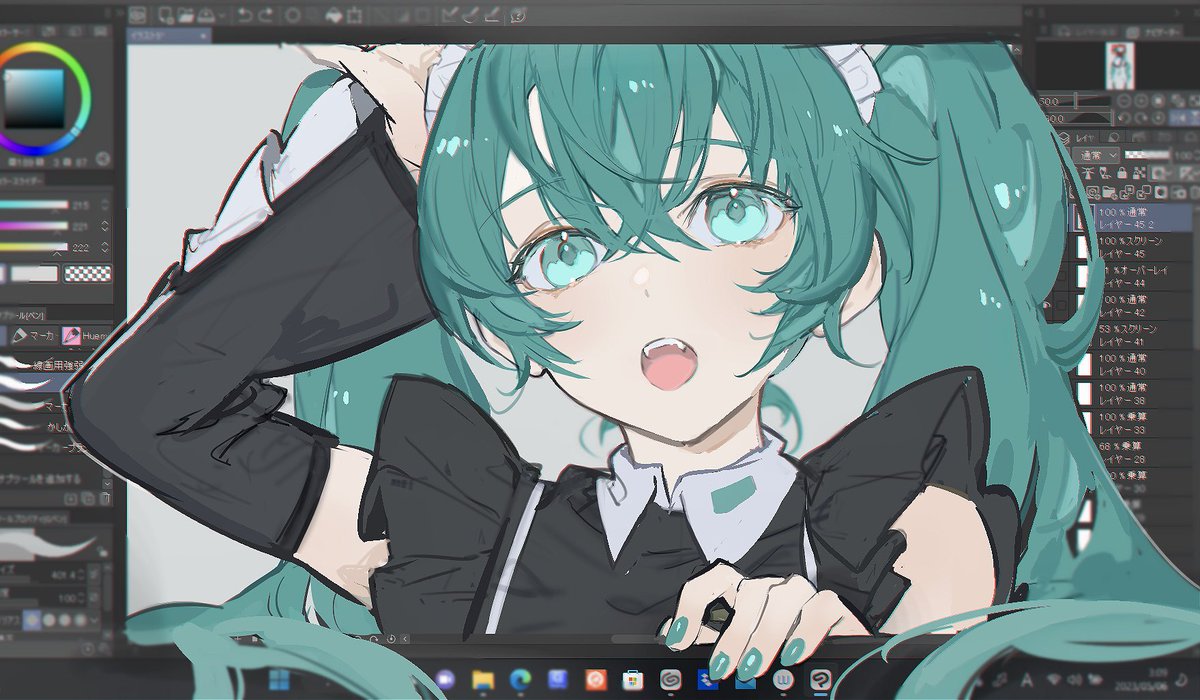Click the Save icon in command bar
The height and width of the screenshot is (700, 1200).
point(205,15)
